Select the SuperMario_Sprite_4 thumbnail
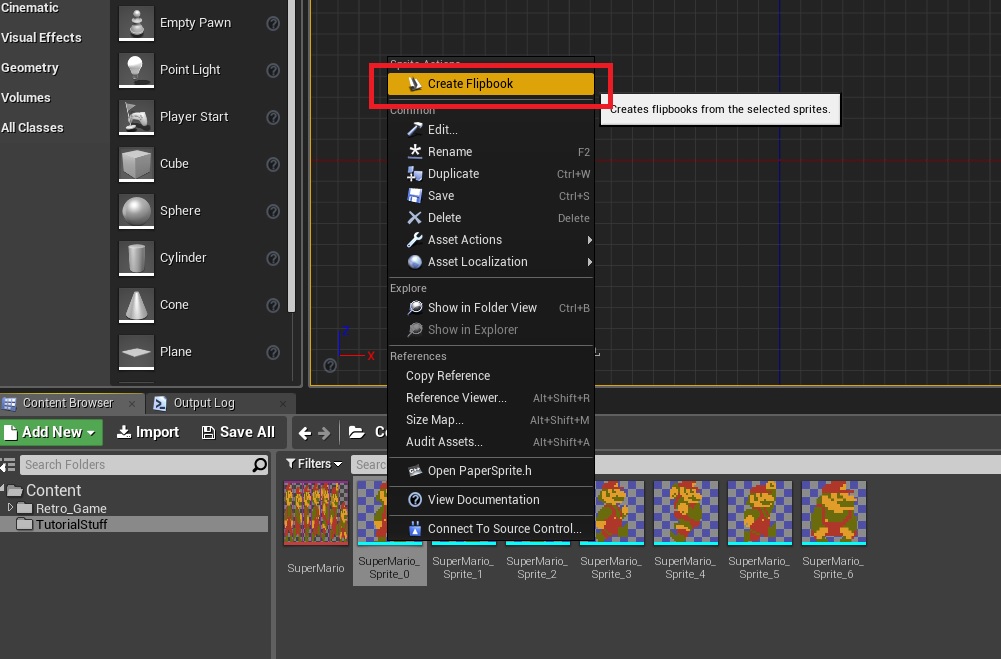 coord(686,513)
